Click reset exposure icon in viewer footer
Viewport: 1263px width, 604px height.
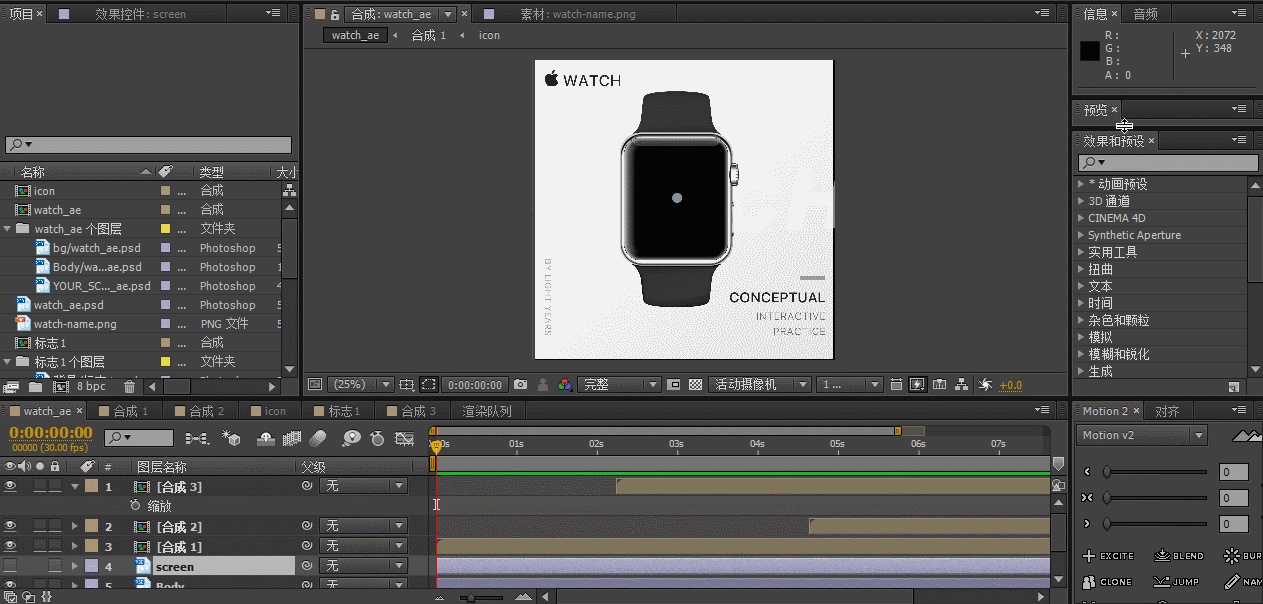(985, 384)
